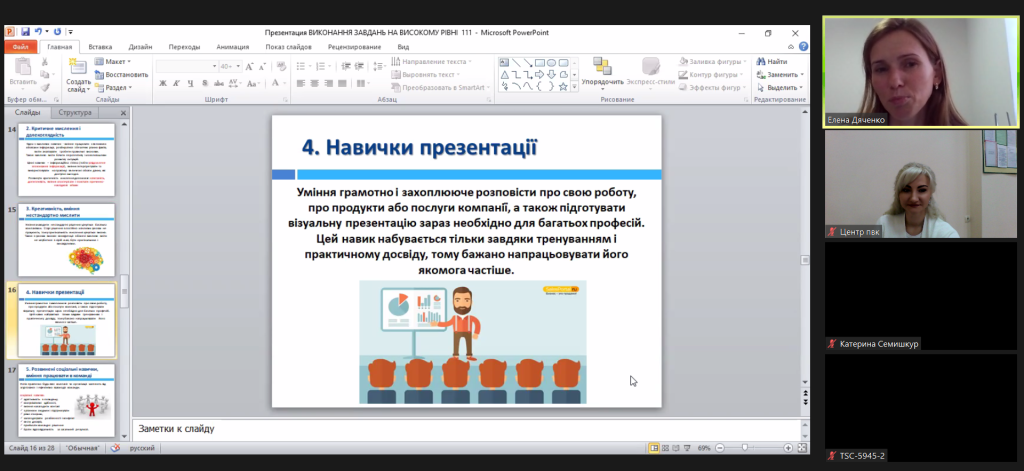1024x471 pixels.
Task: Start Slide Show view from status bar
Action: click(x=689, y=448)
